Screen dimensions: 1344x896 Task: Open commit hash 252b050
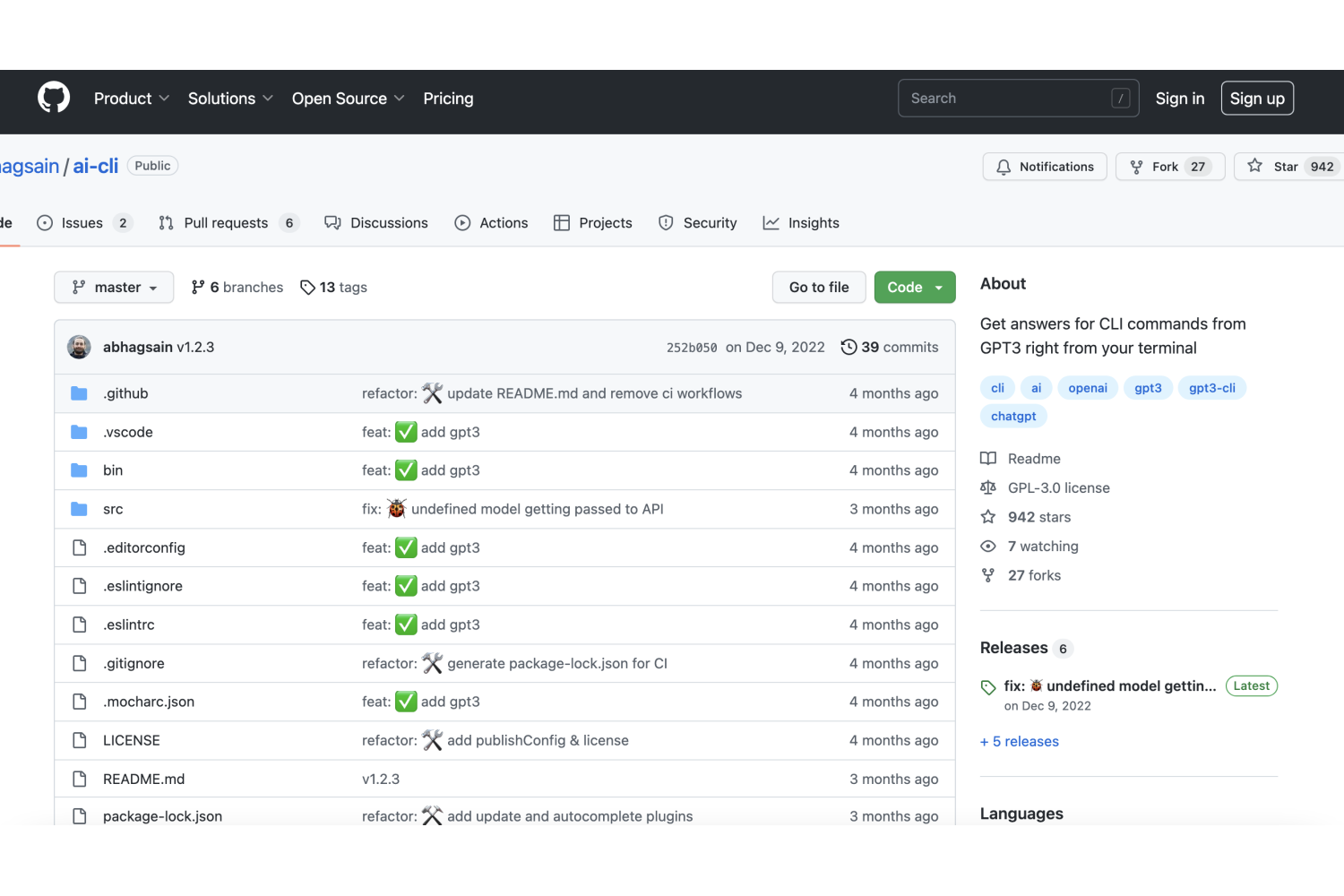(x=692, y=348)
